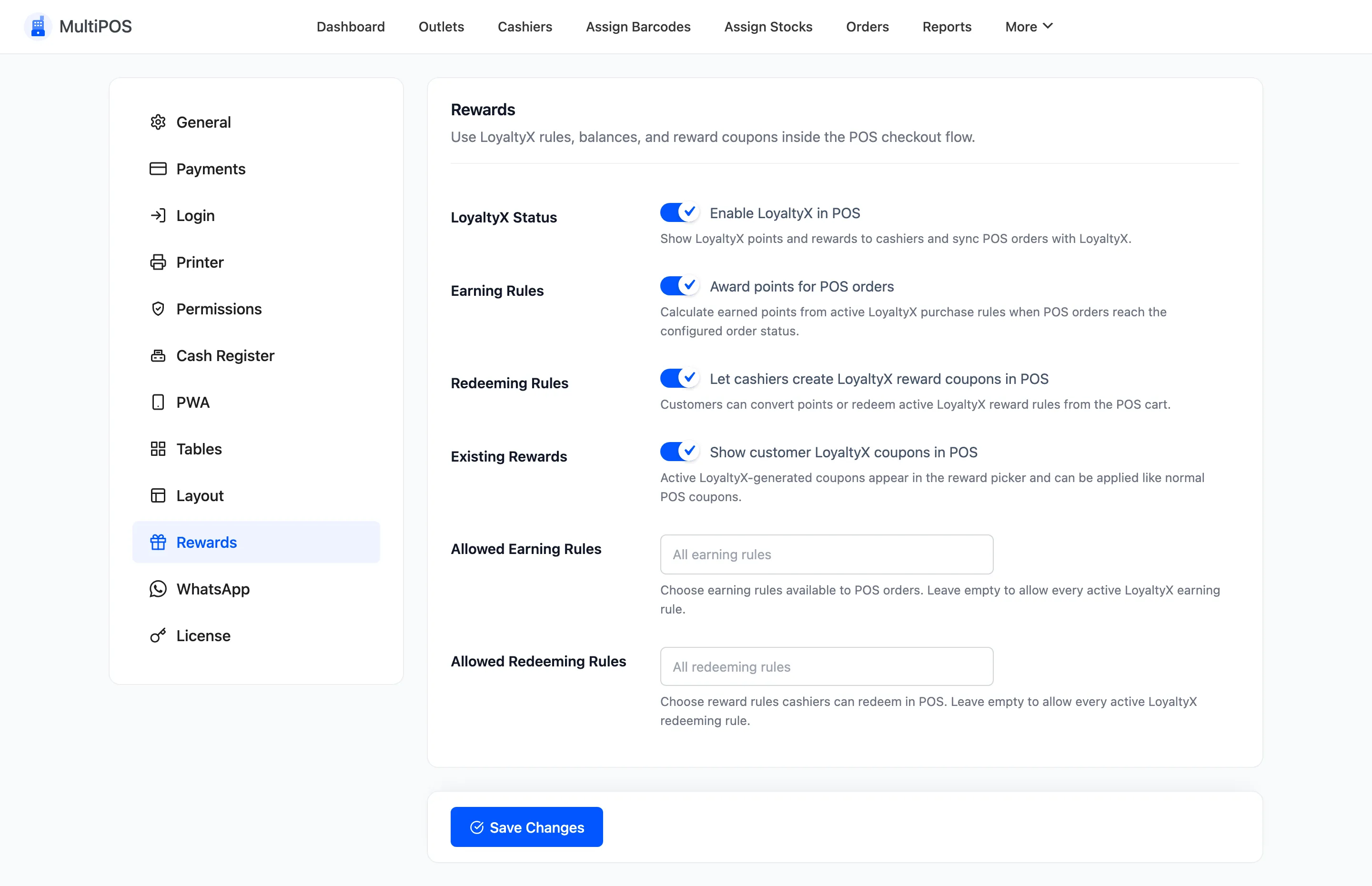Viewport: 1372px width, 886px height.
Task: Click the Rewards gift icon
Action: 158,542
